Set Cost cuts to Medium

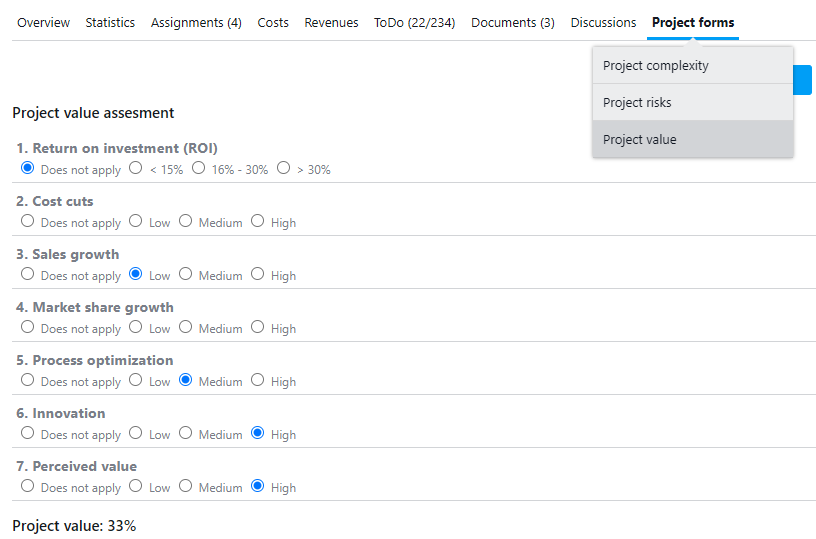tap(186, 221)
